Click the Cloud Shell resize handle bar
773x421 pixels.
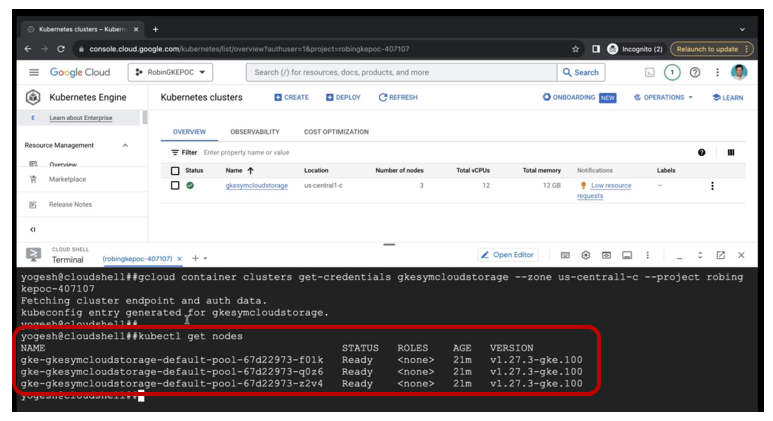[389, 245]
